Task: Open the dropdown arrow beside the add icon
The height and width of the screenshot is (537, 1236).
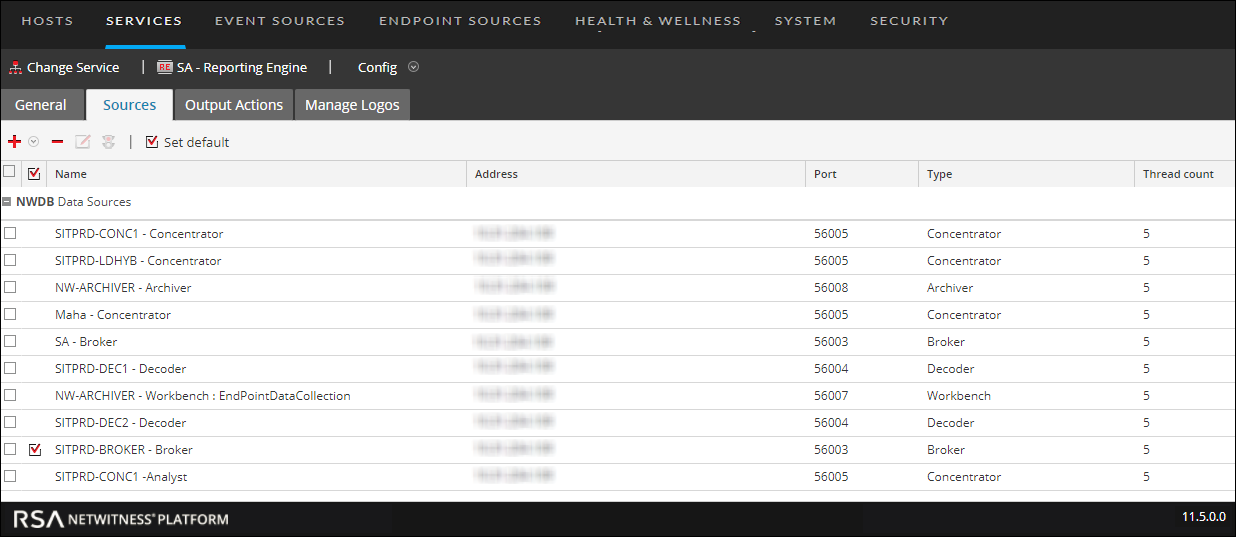Action: tap(33, 142)
